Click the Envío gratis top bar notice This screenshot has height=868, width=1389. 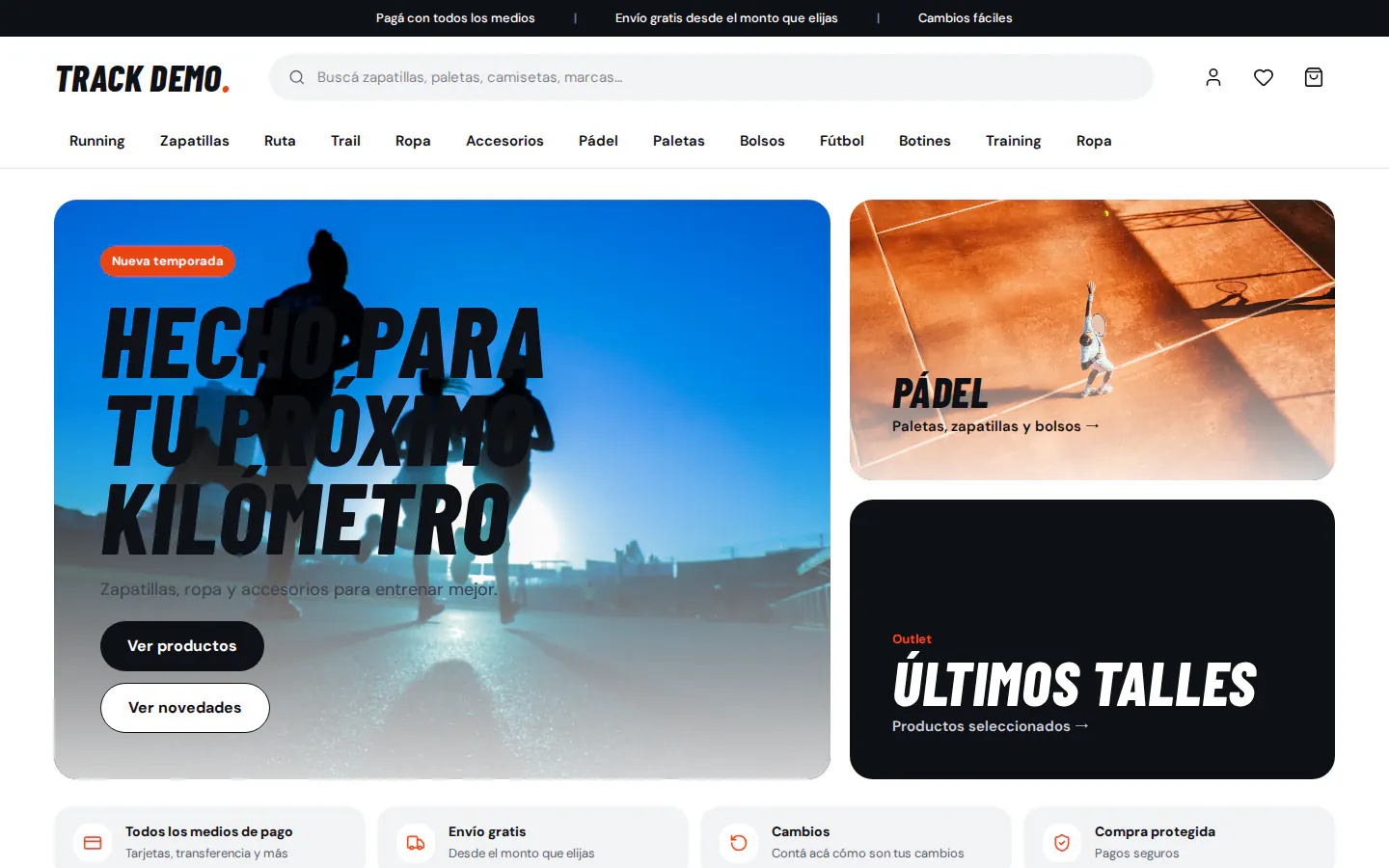pyautogui.click(x=726, y=18)
